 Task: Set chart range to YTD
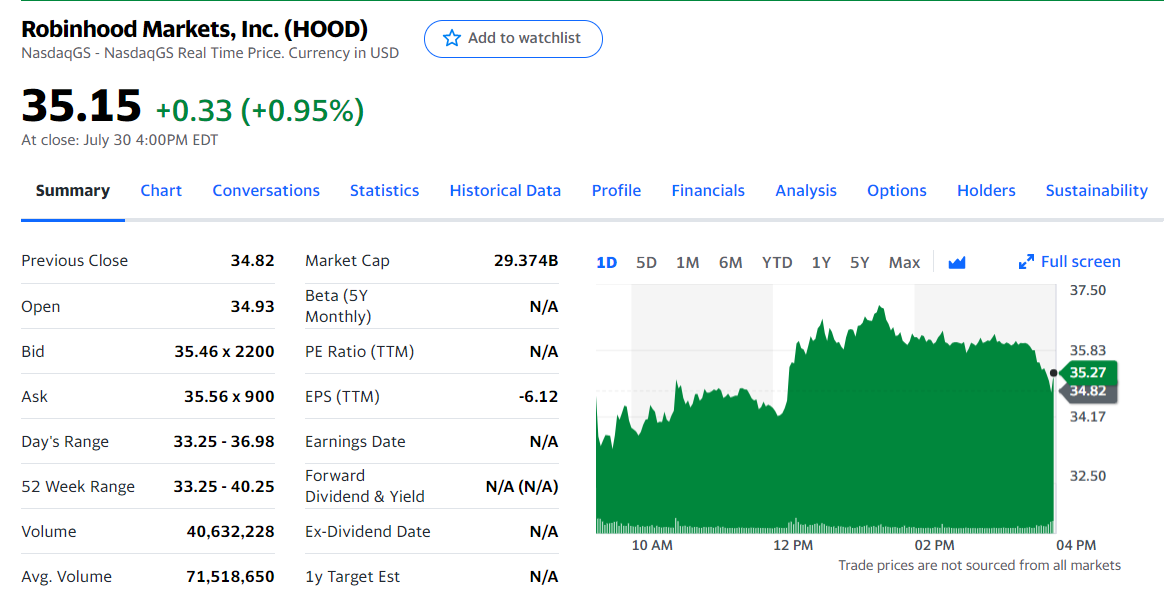[x=777, y=262]
